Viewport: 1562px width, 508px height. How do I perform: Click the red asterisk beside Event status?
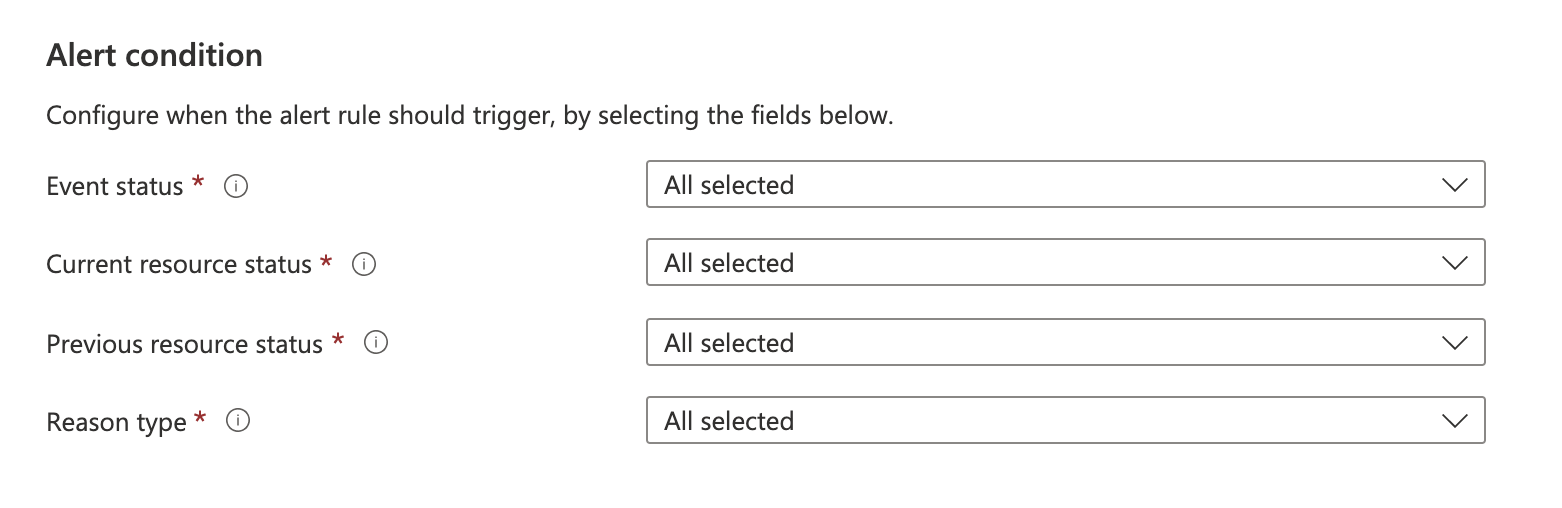point(198,183)
